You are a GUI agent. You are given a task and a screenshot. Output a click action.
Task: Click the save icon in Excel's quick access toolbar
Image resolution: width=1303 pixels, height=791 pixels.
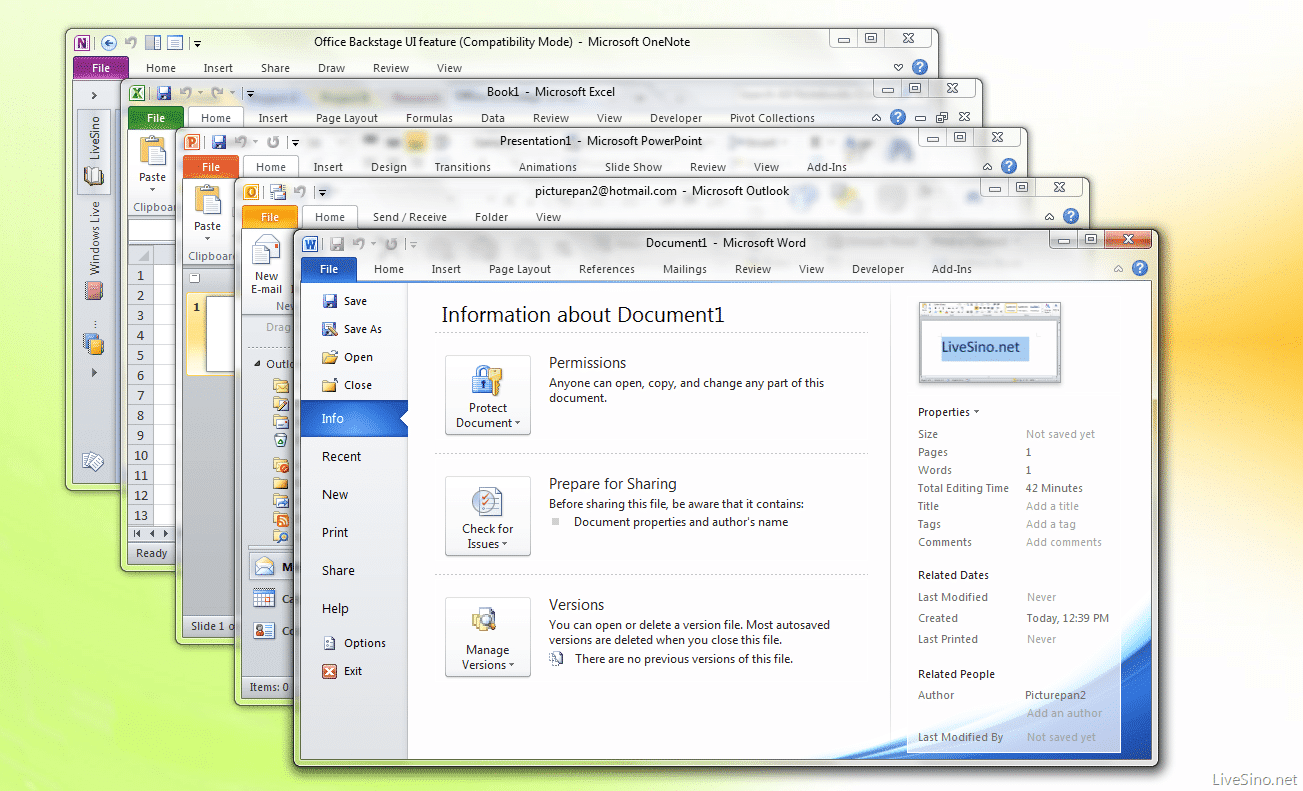point(164,93)
